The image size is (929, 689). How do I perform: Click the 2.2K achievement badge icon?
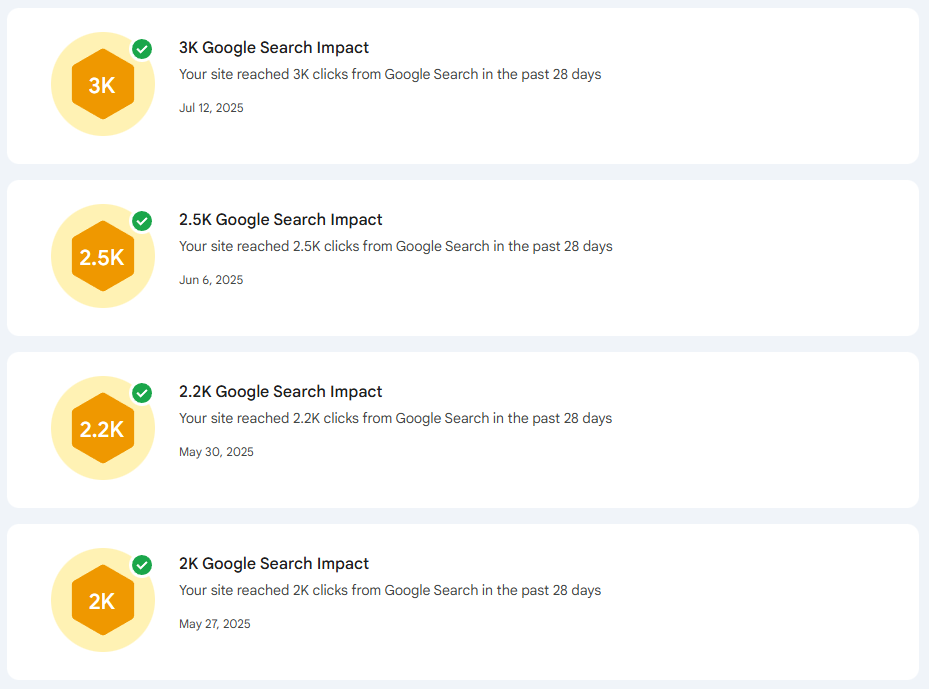tap(102, 427)
